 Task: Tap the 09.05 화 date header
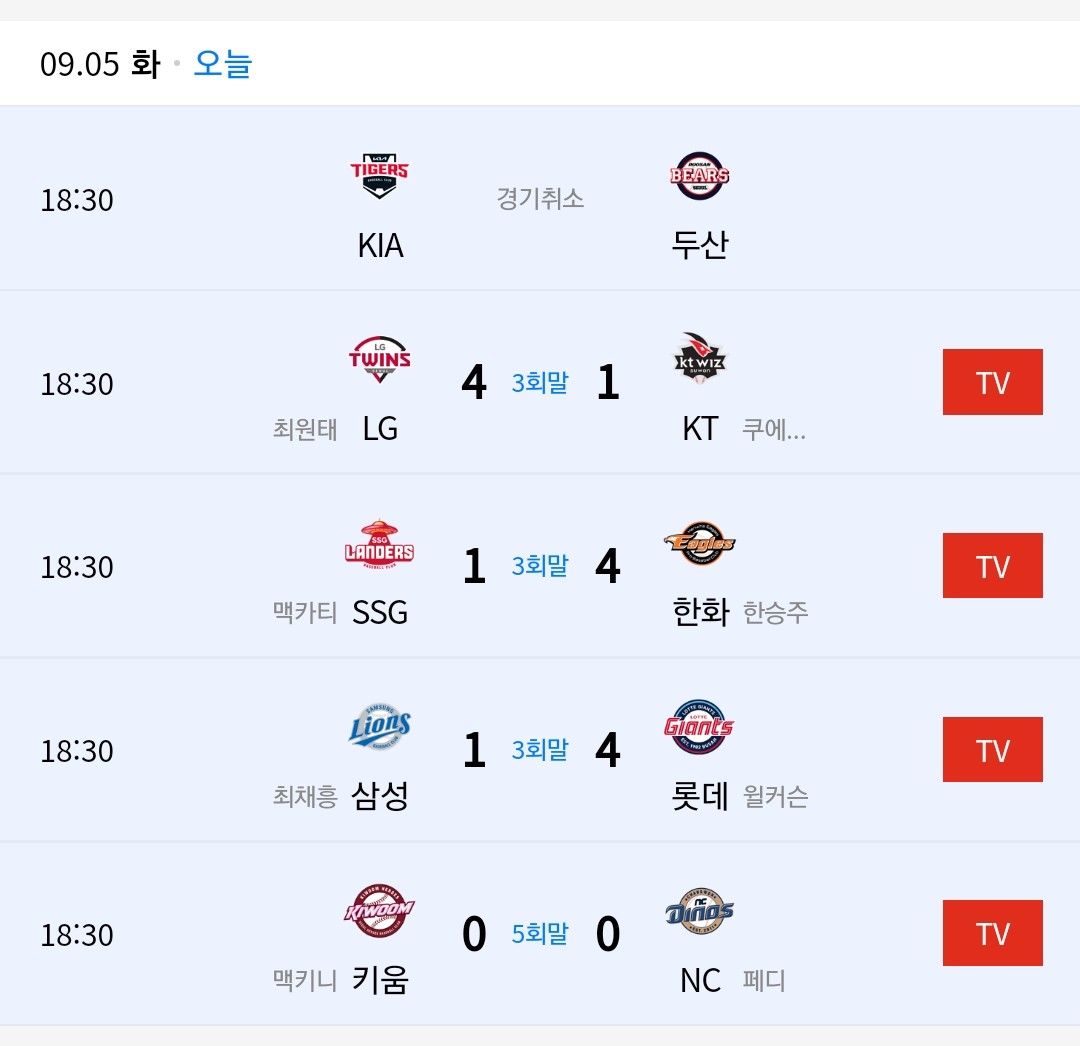click(100, 64)
